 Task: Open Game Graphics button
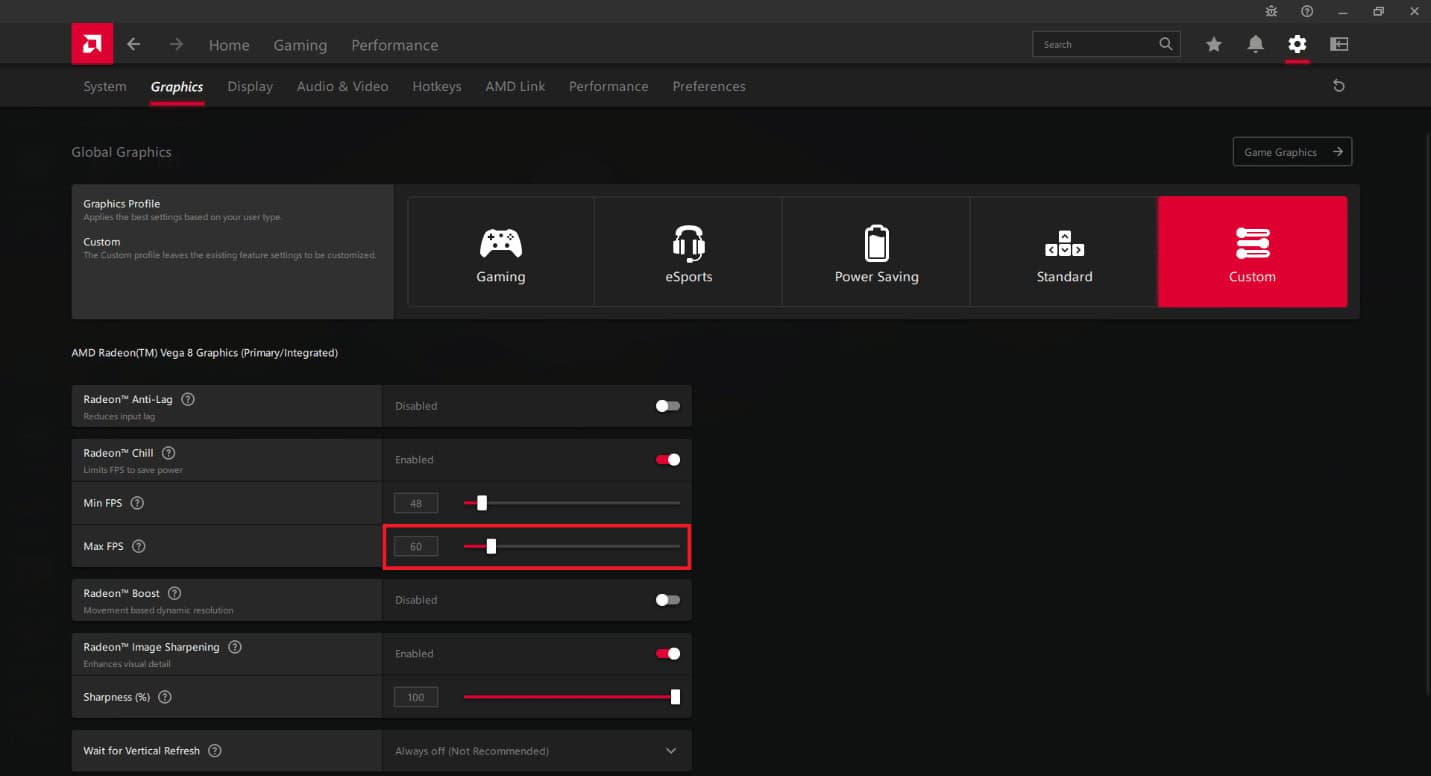coord(1292,152)
